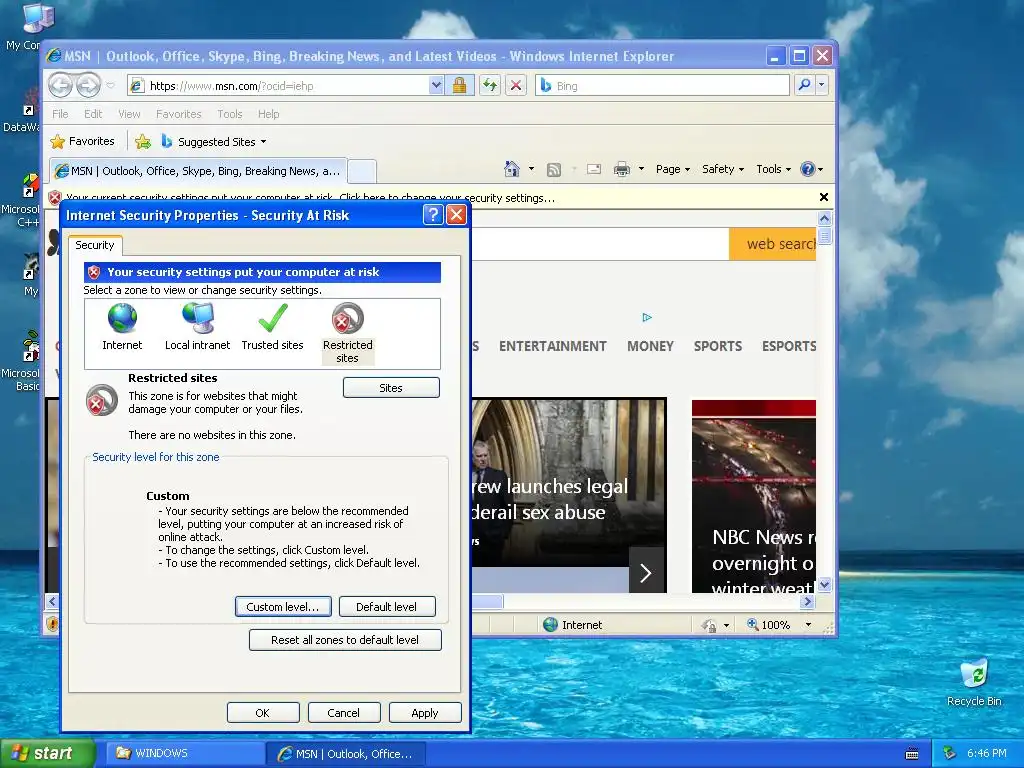The image size is (1024, 768).
Task: Open the Home button dropdown arrow
Action: point(531,169)
